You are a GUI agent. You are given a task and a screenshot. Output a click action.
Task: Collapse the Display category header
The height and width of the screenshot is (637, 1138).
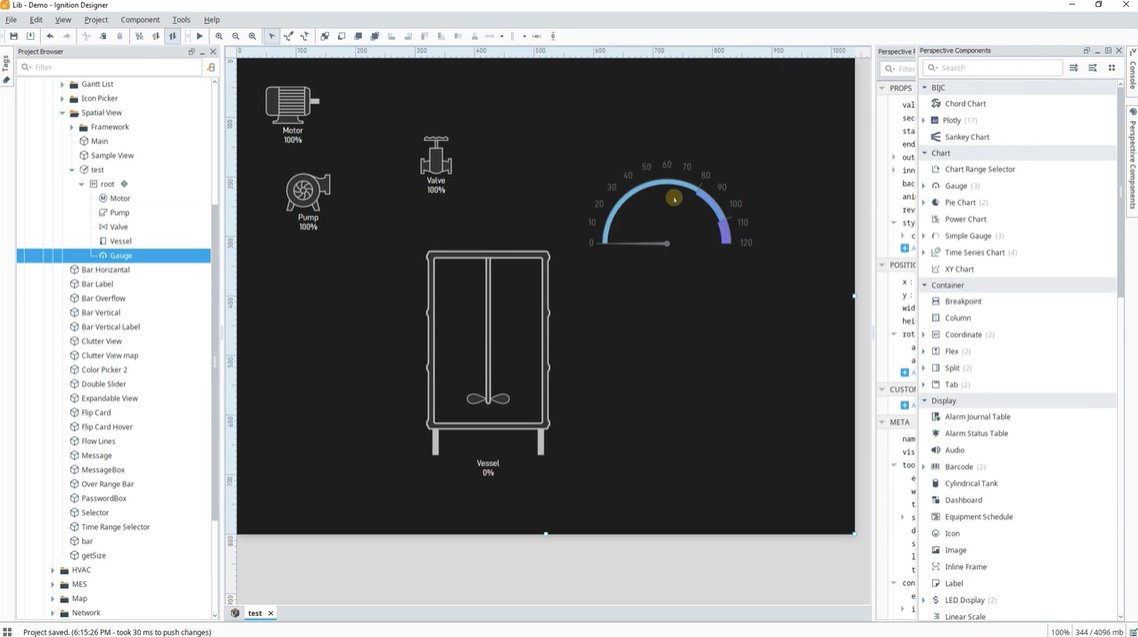point(925,400)
